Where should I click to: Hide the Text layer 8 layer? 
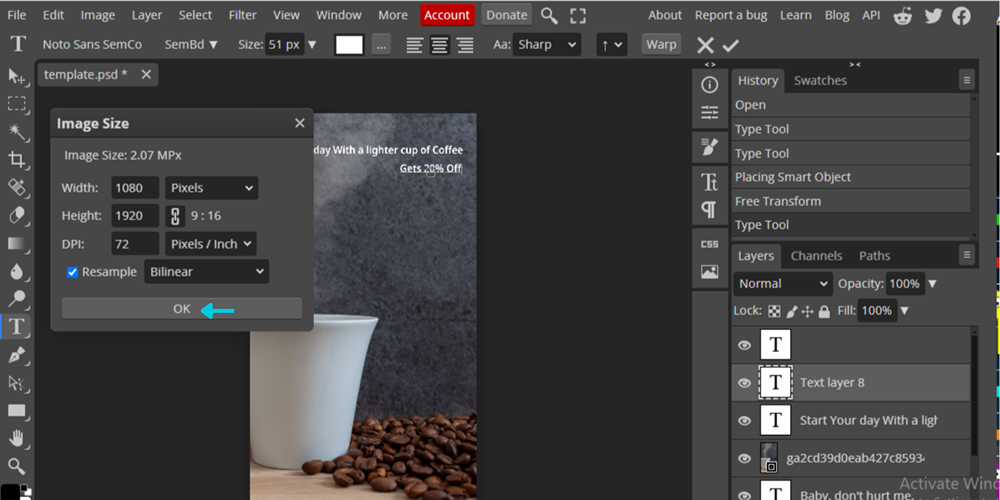[x=744, y=383]
